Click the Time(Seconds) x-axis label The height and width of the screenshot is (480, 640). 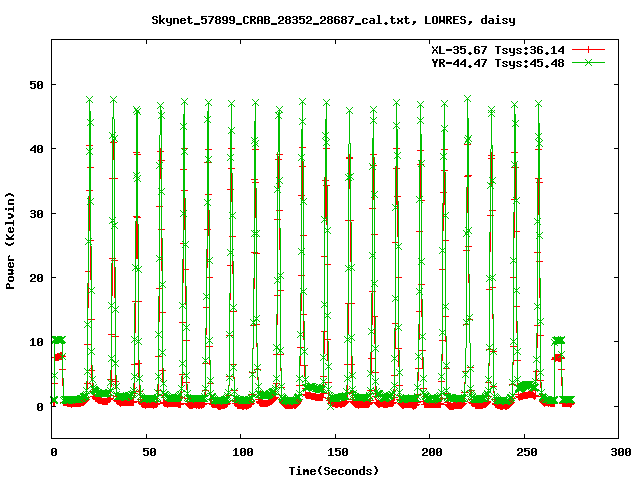[333, 471]
